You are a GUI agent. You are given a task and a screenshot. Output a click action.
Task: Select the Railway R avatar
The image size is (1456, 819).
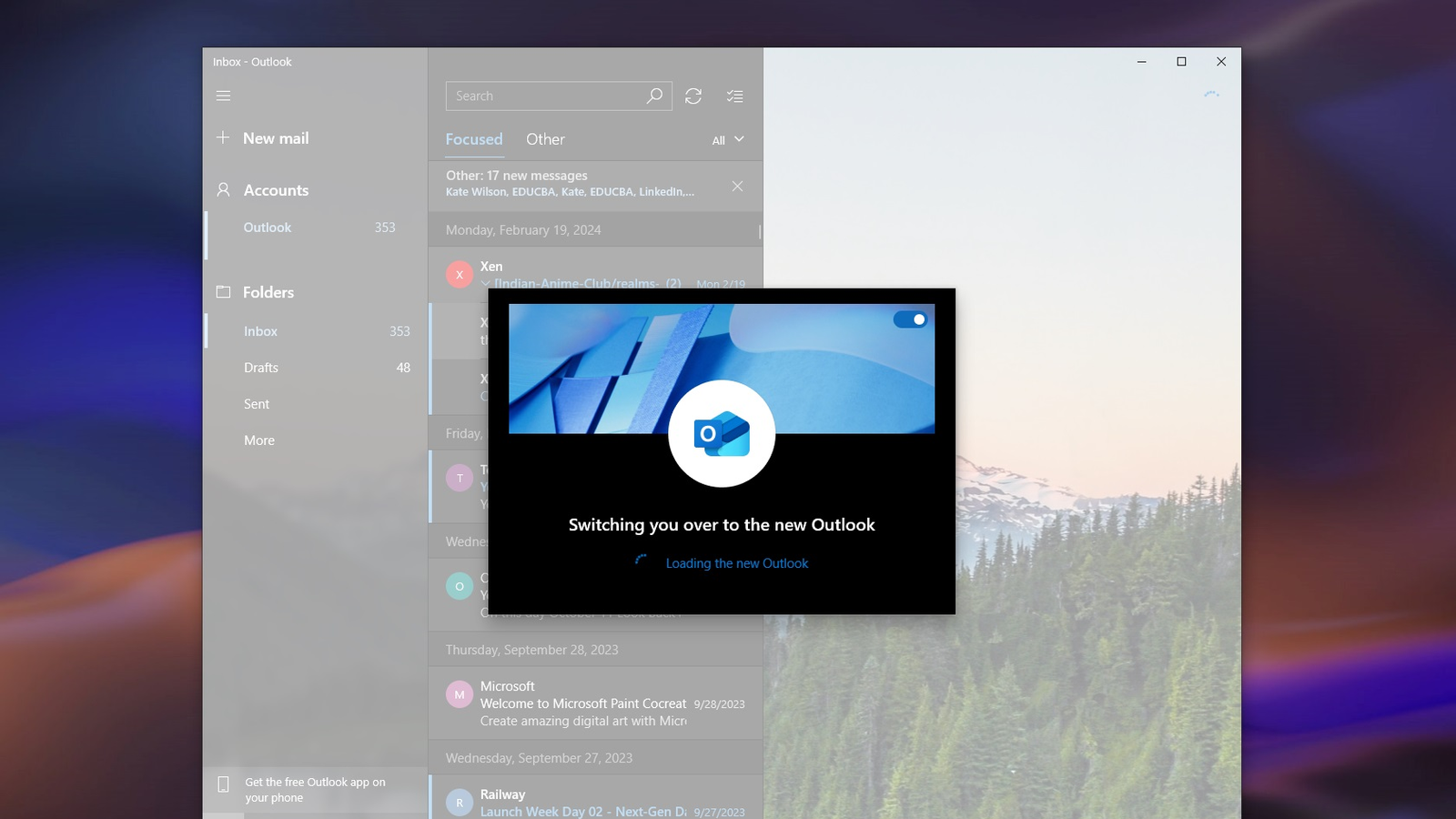click(x=460, y=803)
